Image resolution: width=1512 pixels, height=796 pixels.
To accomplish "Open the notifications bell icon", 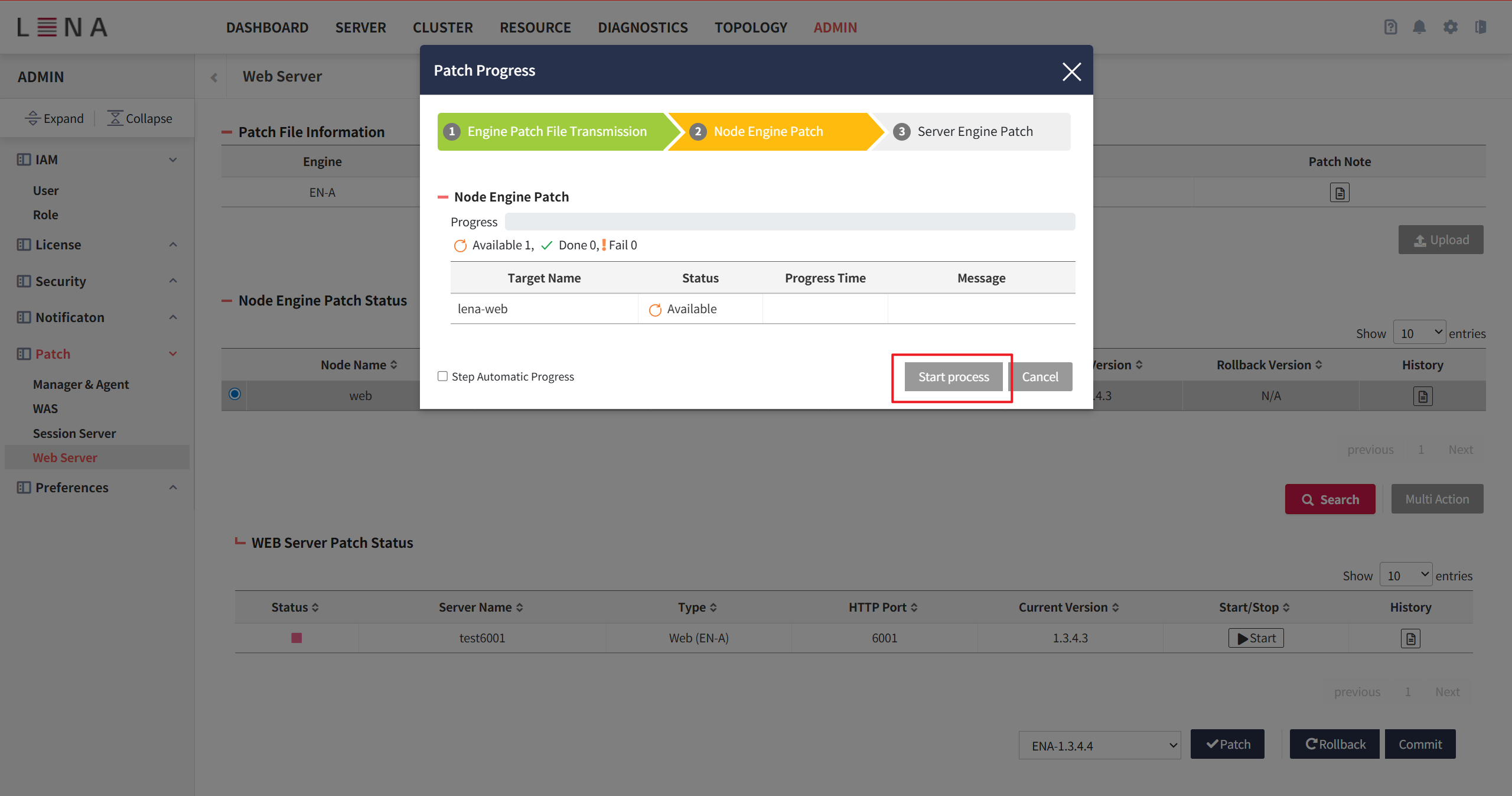I will tap(1419, 27).
